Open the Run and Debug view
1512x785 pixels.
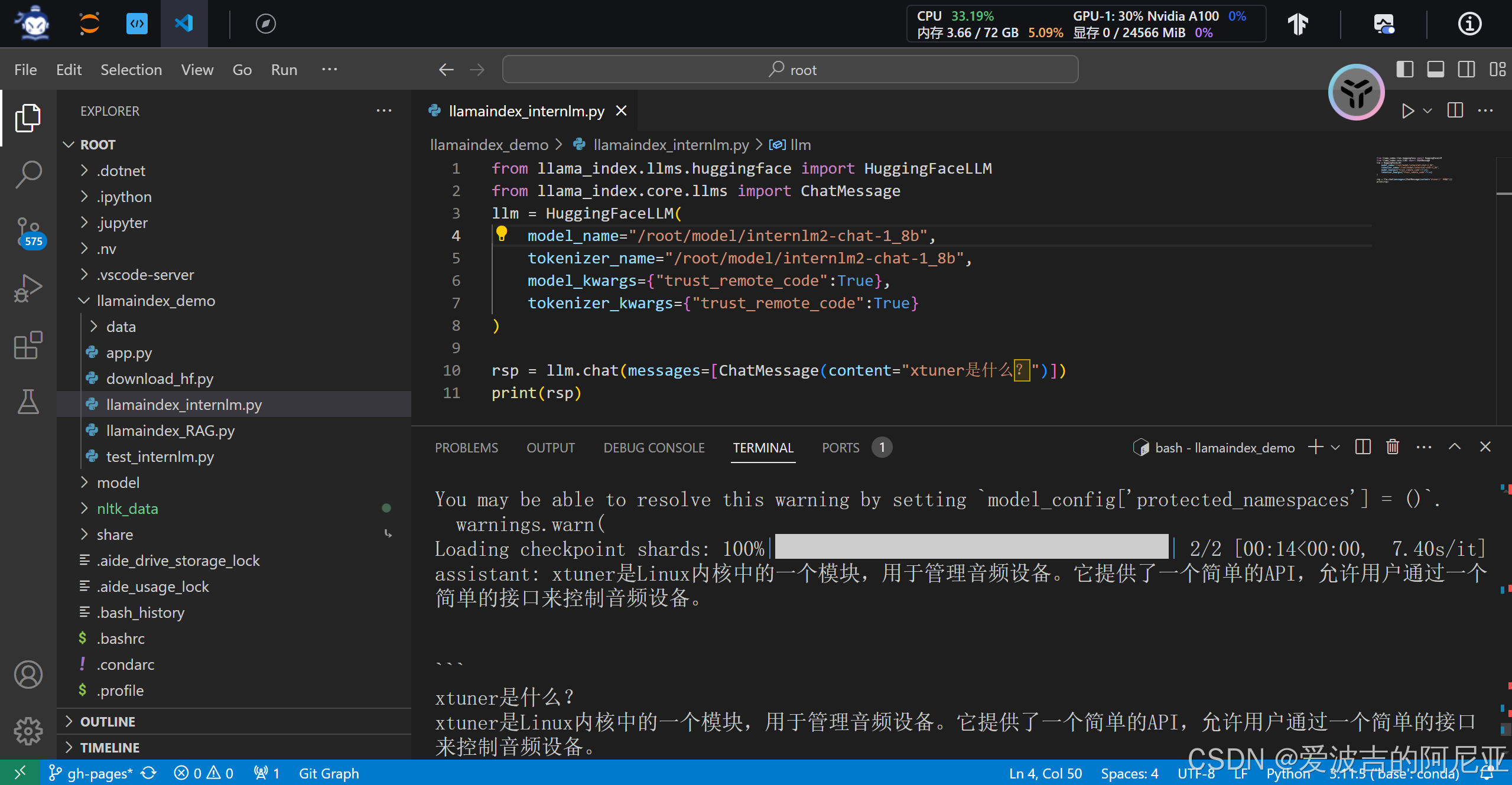(x=28, y=288)
